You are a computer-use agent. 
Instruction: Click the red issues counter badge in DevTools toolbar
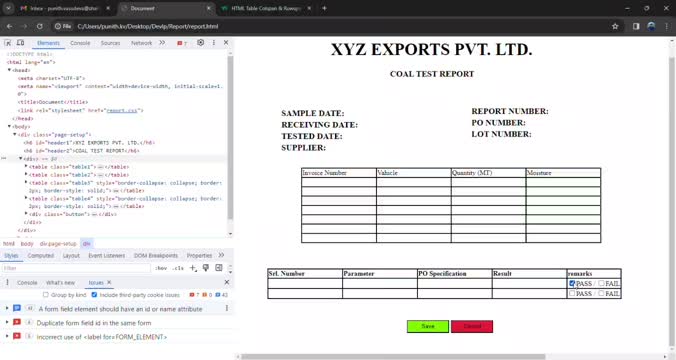tap(182, 43)
